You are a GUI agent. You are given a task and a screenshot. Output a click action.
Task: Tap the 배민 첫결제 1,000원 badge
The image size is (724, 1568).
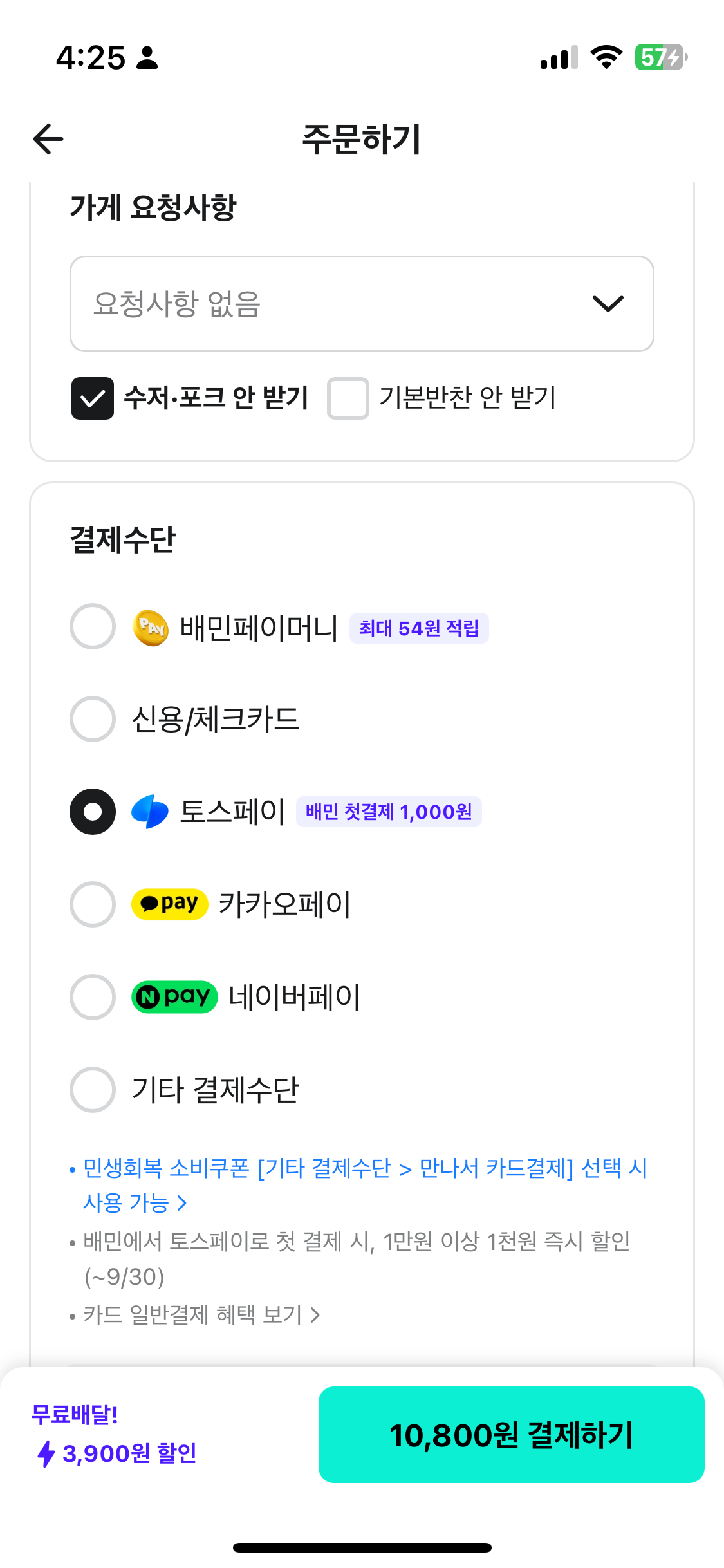tap(389, 812)
